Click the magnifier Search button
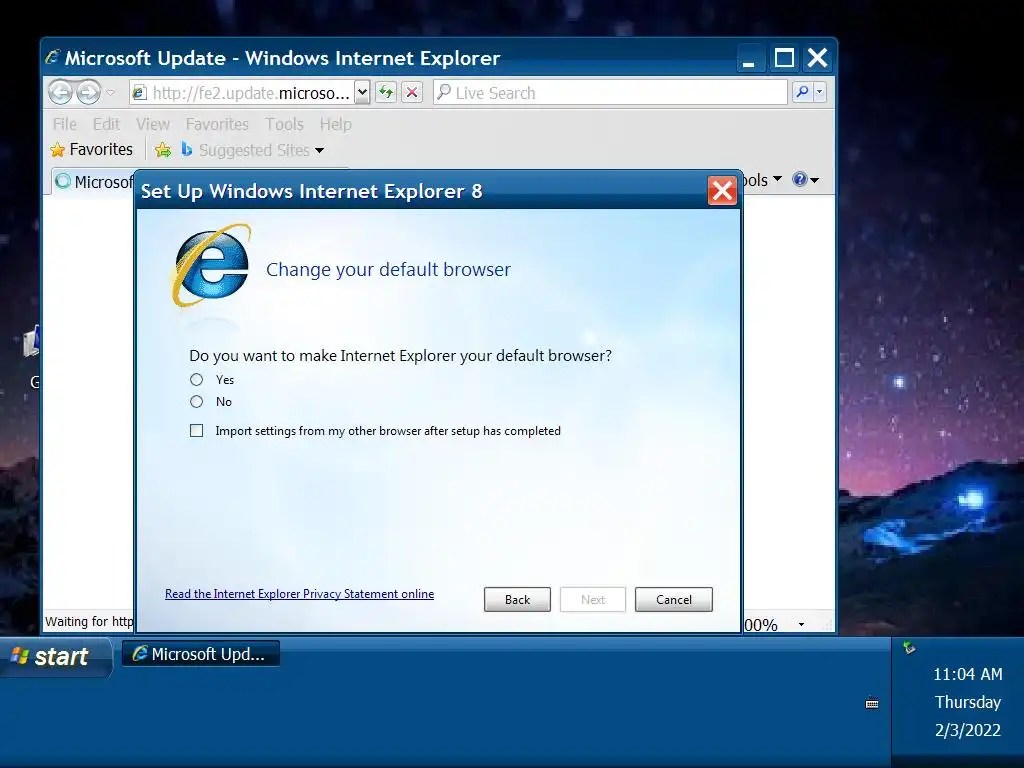 (x=802, y=93)
